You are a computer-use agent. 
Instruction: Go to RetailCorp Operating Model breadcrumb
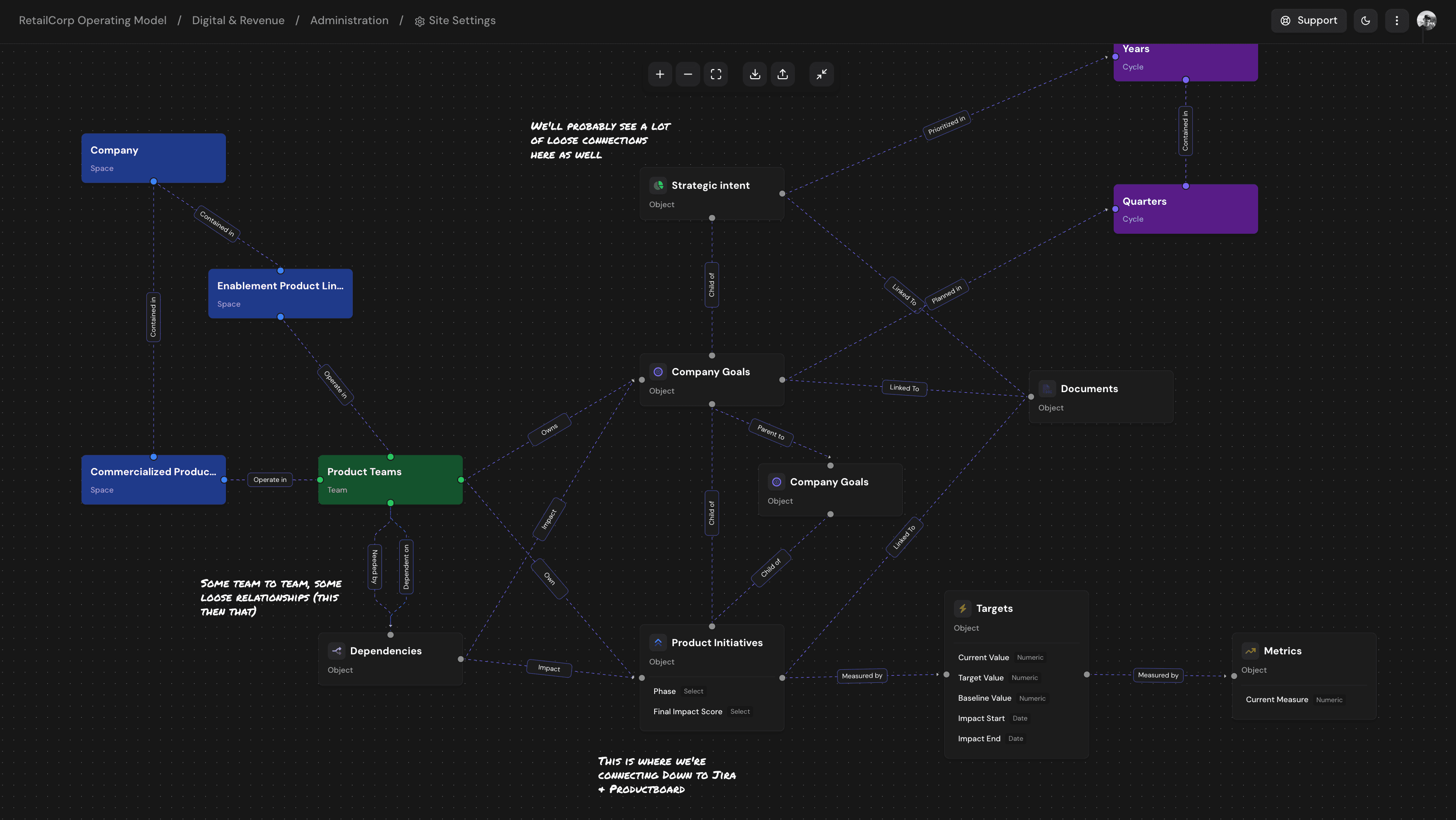point(93,20)
